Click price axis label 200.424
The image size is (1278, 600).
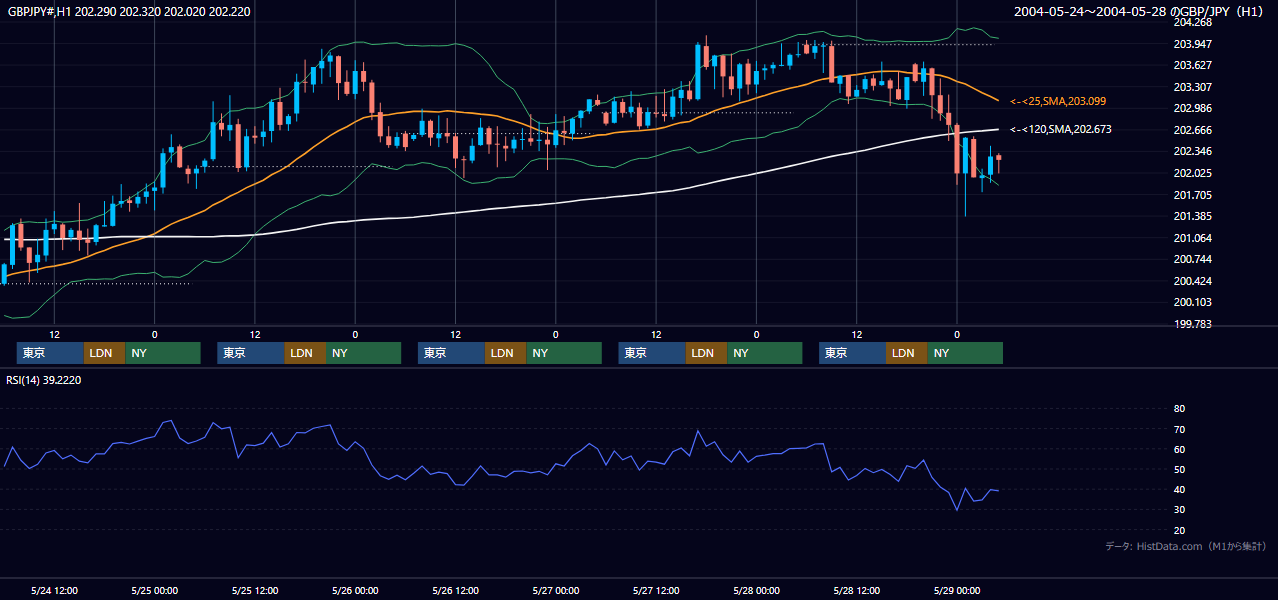pos(1192,281)
